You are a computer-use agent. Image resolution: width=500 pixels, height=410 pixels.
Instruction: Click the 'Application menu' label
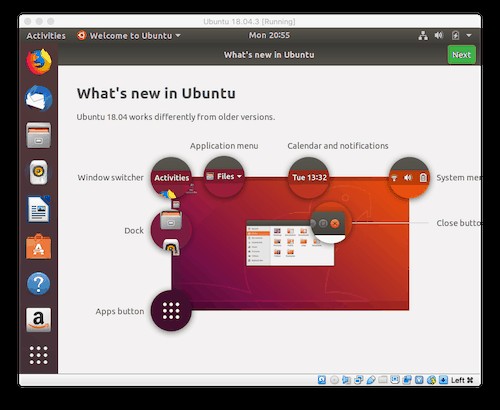[224, 146]
